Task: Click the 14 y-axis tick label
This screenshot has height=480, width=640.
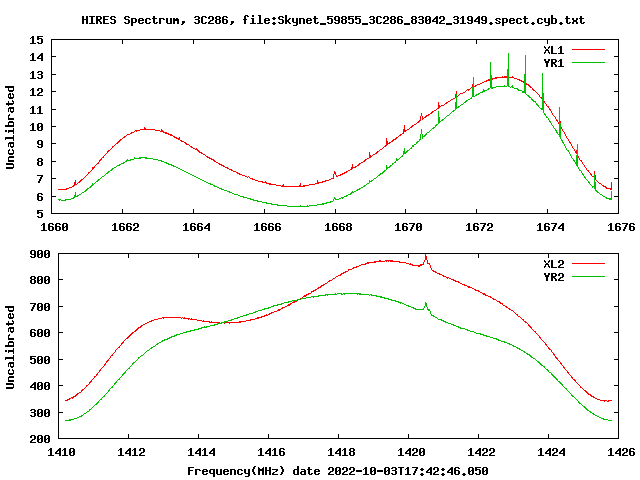Action: point(36,57)
